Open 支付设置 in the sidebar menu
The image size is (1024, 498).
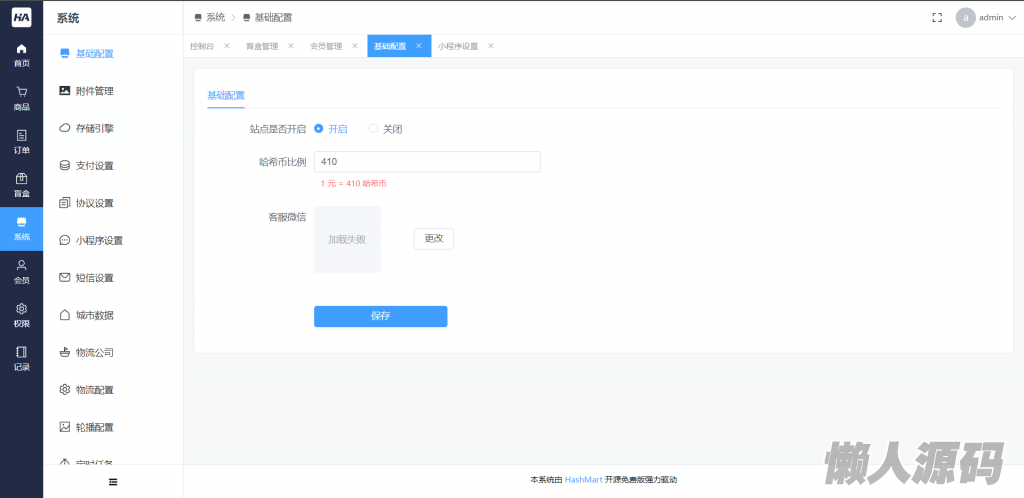95,166
